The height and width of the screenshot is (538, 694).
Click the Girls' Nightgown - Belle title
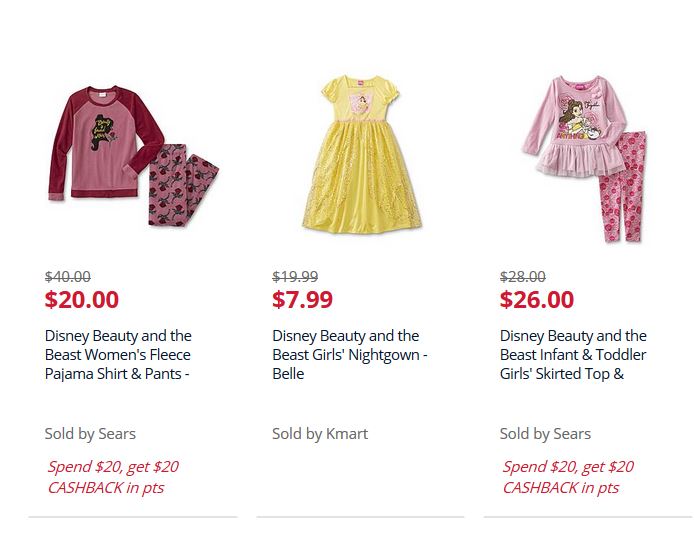pyautogui.click(x=350, y=355)
